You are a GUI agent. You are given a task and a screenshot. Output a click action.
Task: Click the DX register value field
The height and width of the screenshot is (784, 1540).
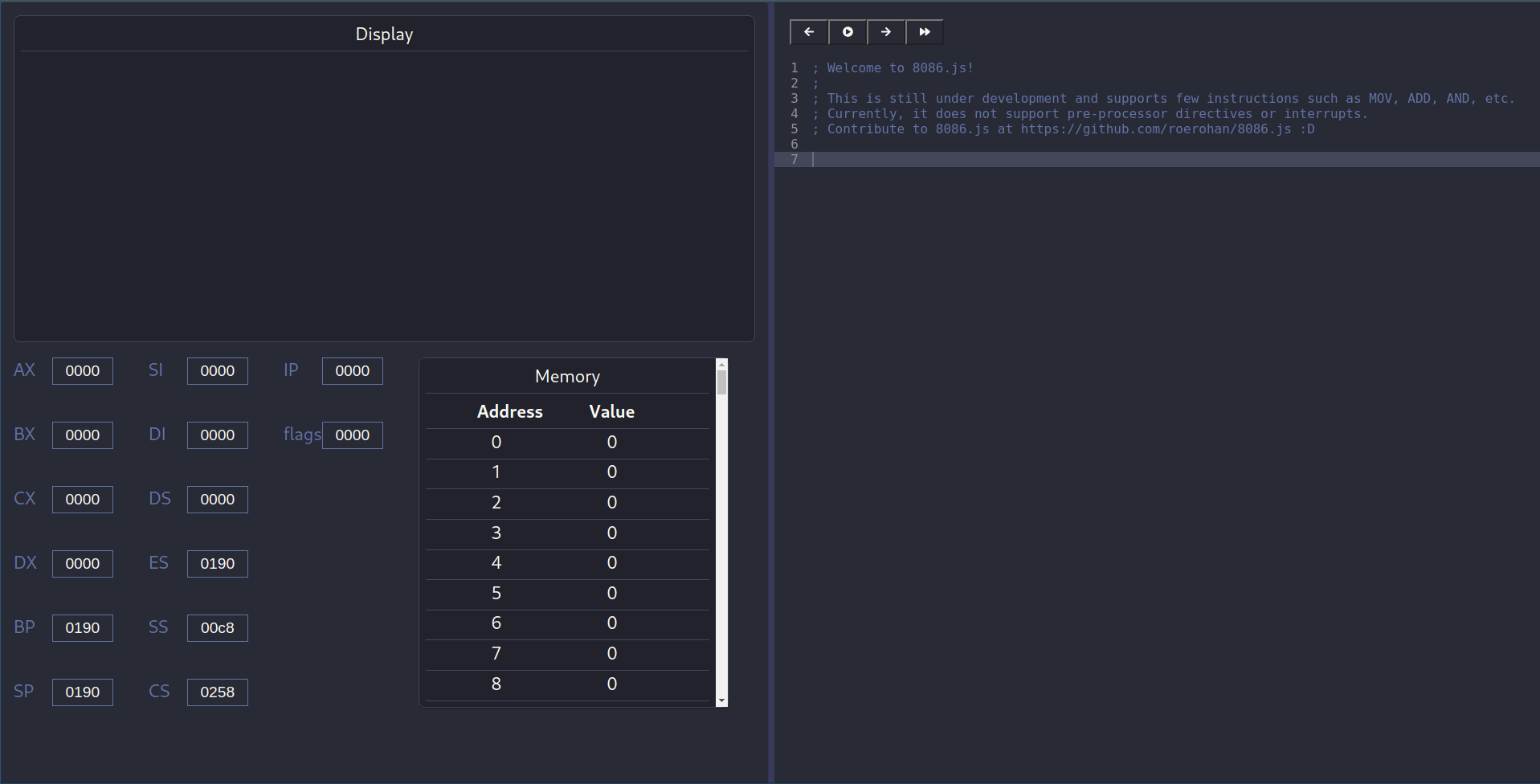click(83, 564)
